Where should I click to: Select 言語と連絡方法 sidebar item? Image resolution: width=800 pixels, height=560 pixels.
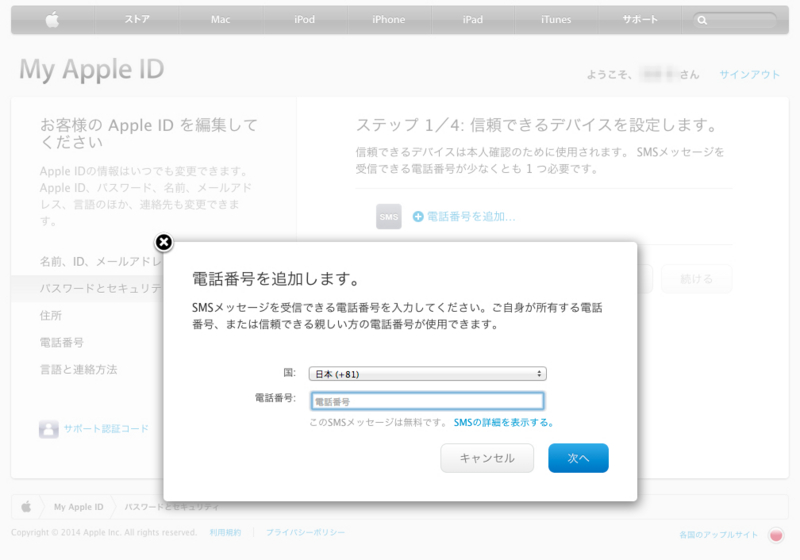(79, 369)
